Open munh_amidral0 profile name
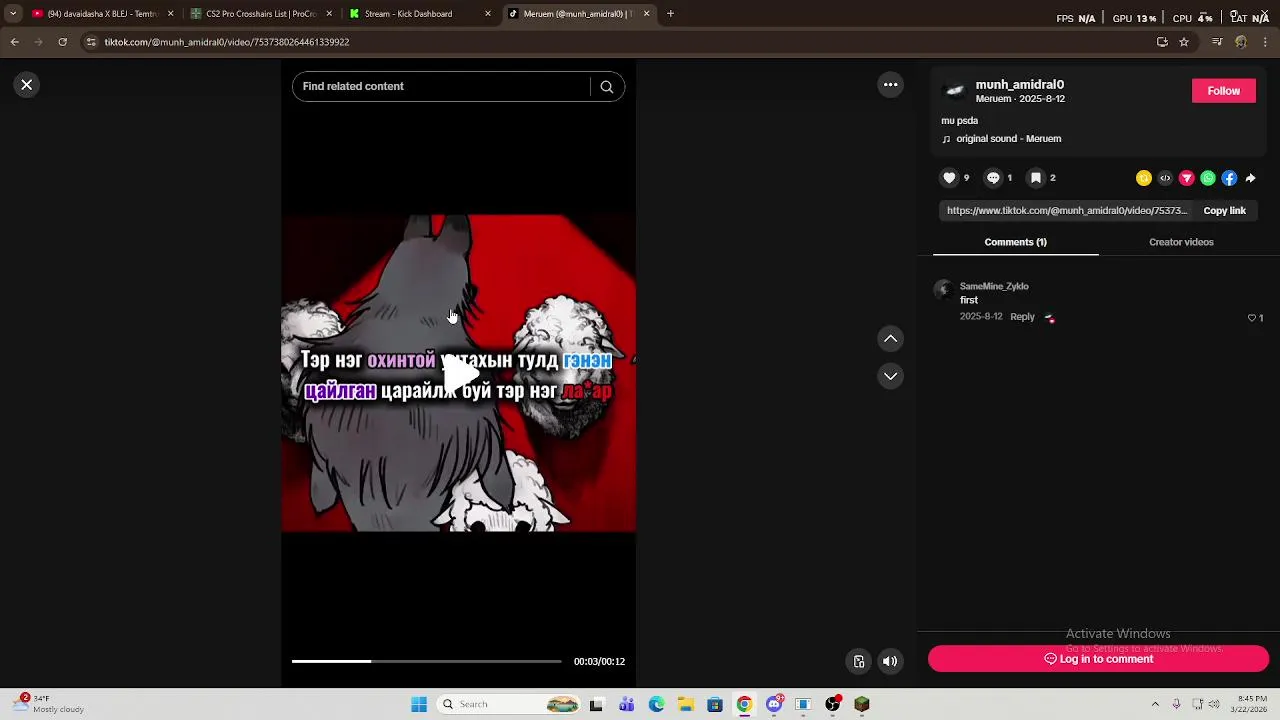 click(1019, 85)
